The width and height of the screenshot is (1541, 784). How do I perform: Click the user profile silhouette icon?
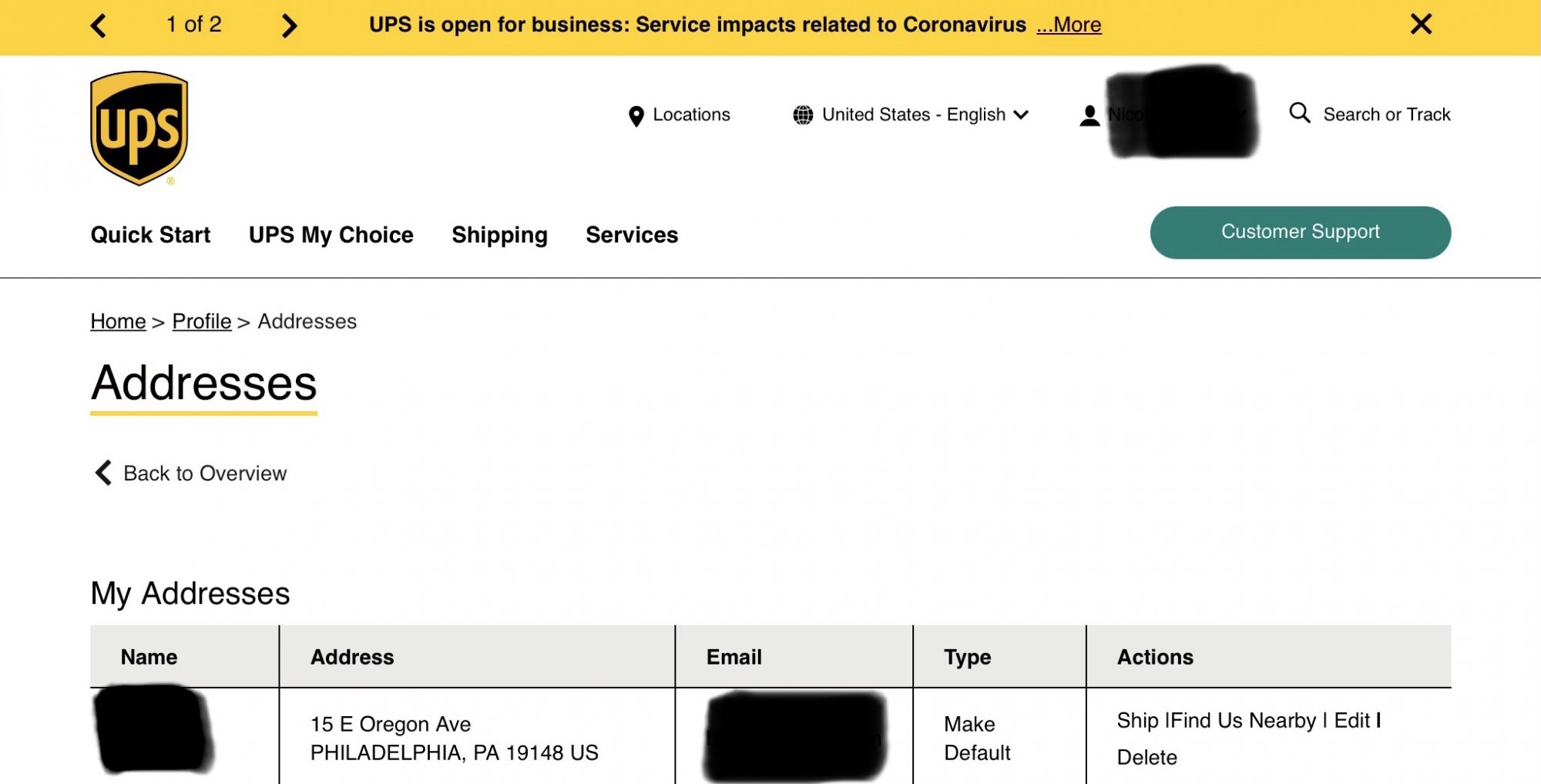point(1089,116)
